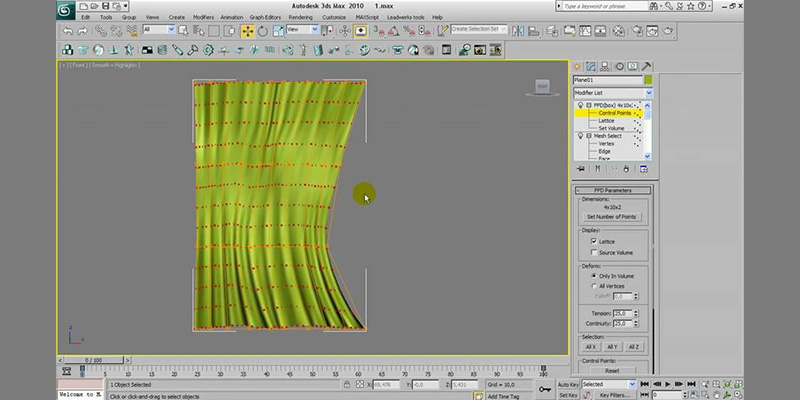This screenshot has width=800, height=400.
Task: Open quick access toolbar dropdown arrow
Action: 126,6
